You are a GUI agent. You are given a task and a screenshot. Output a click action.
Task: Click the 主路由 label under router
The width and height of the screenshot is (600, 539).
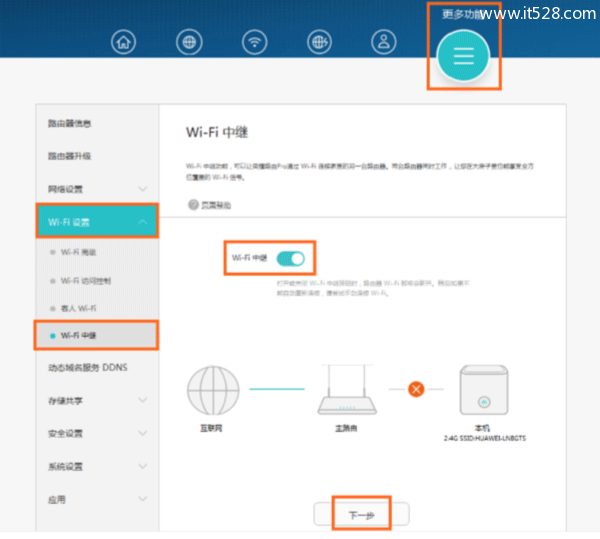346,428
